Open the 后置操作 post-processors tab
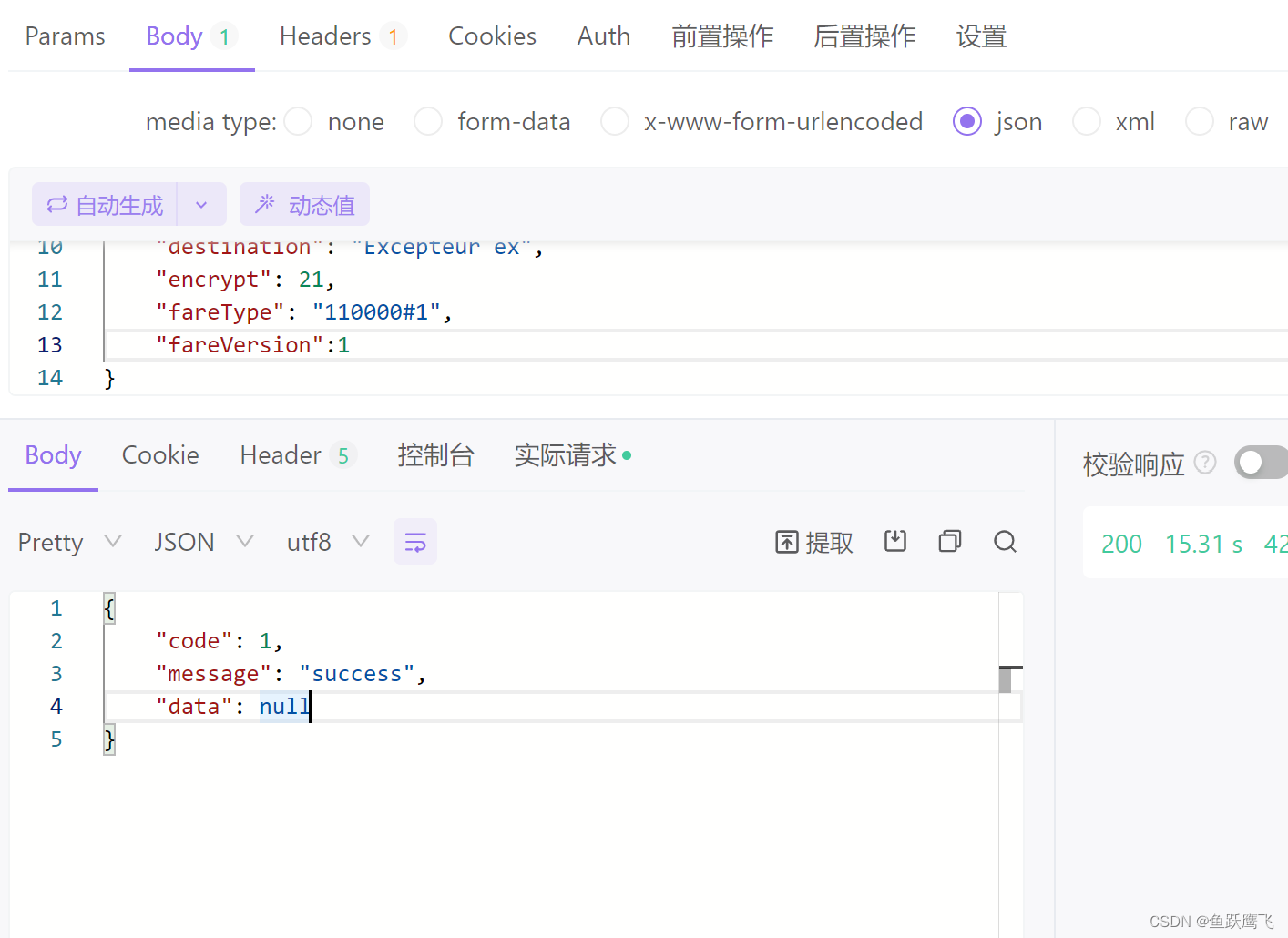1288x938 pixels. (864, 36)
